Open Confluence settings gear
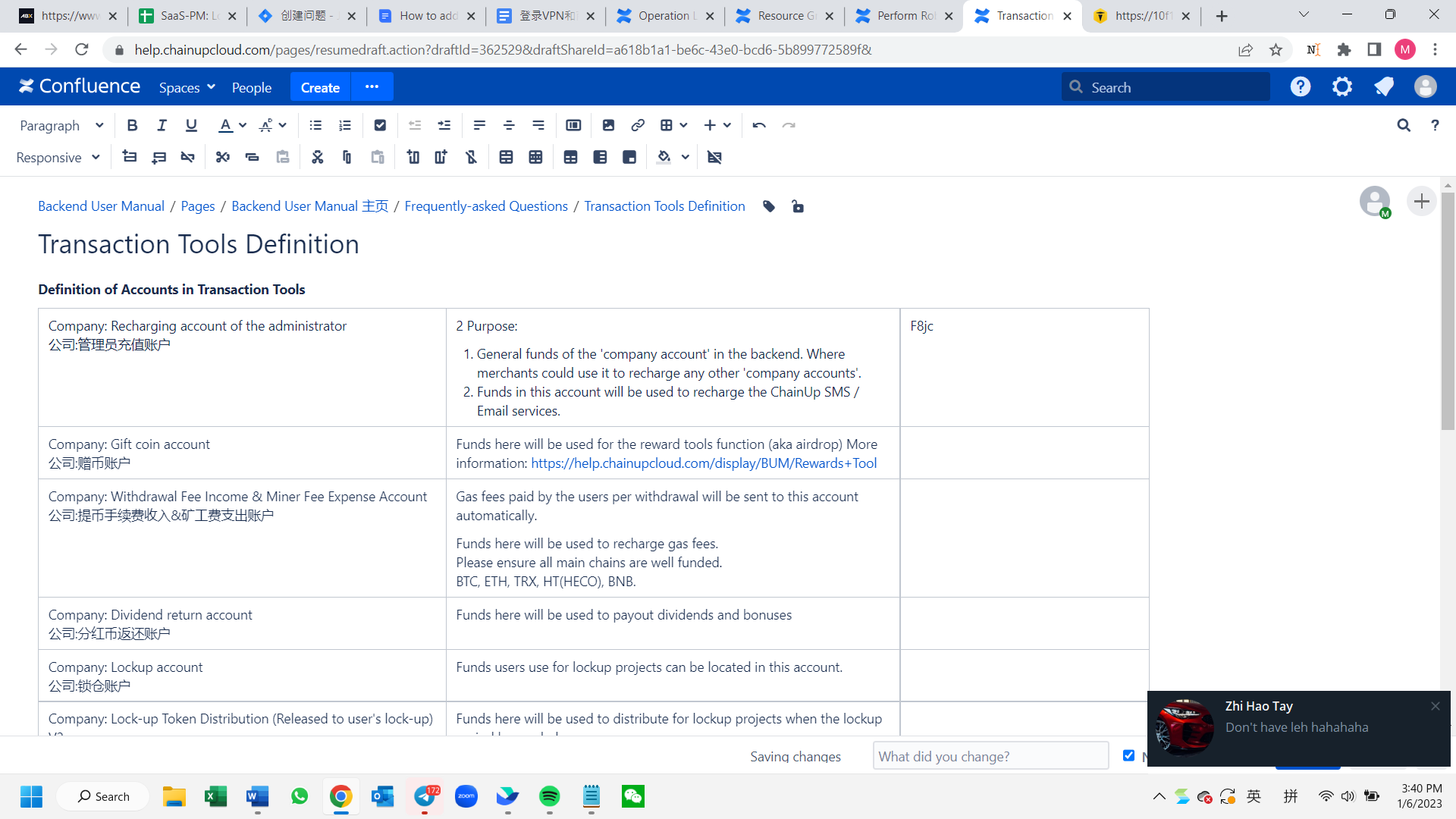This screenshot has width=1456, height=819. point(1342,87)
